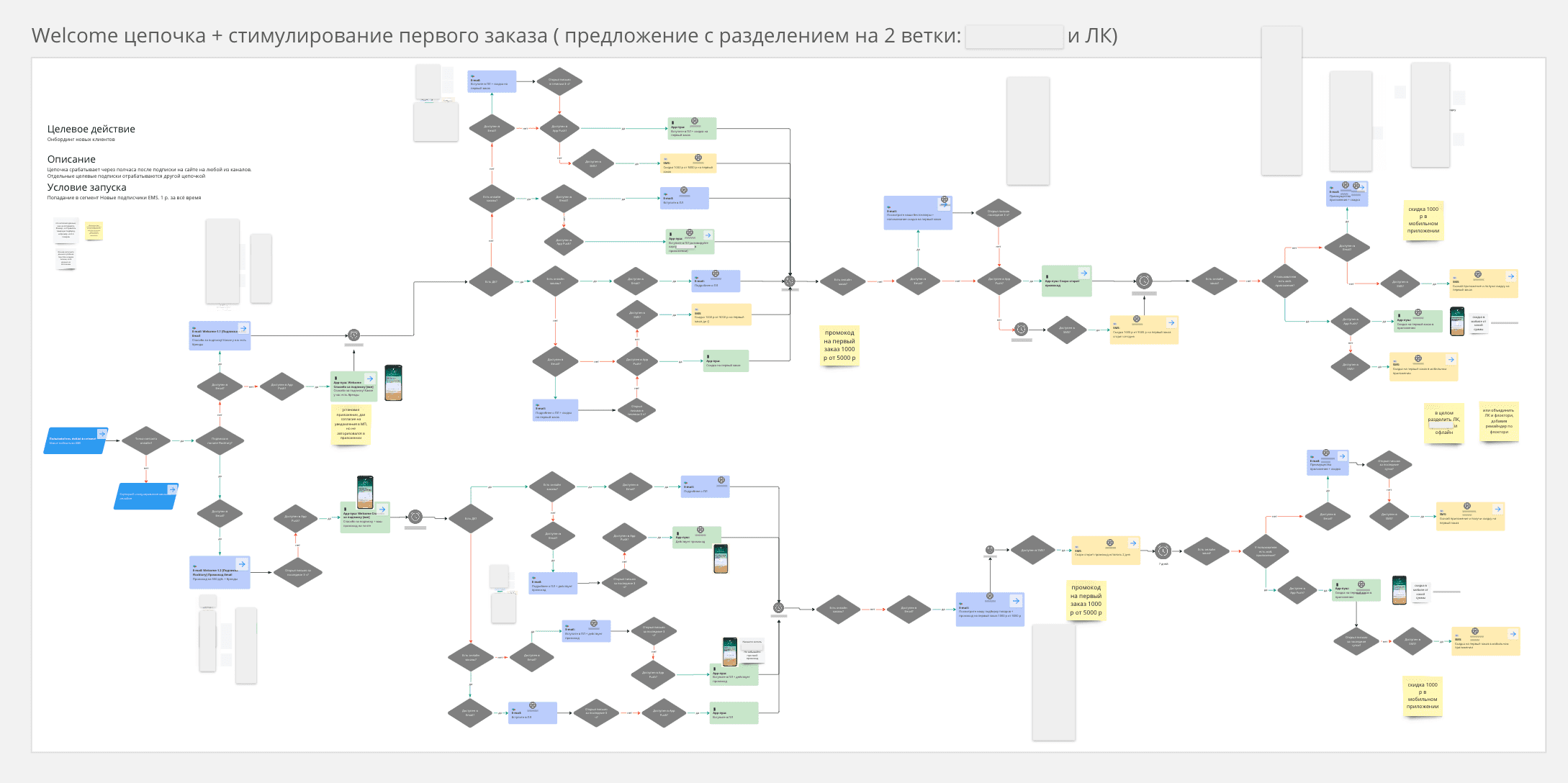
Task: Click the '7 дней' label under clock
Action: pos(1163,564)
